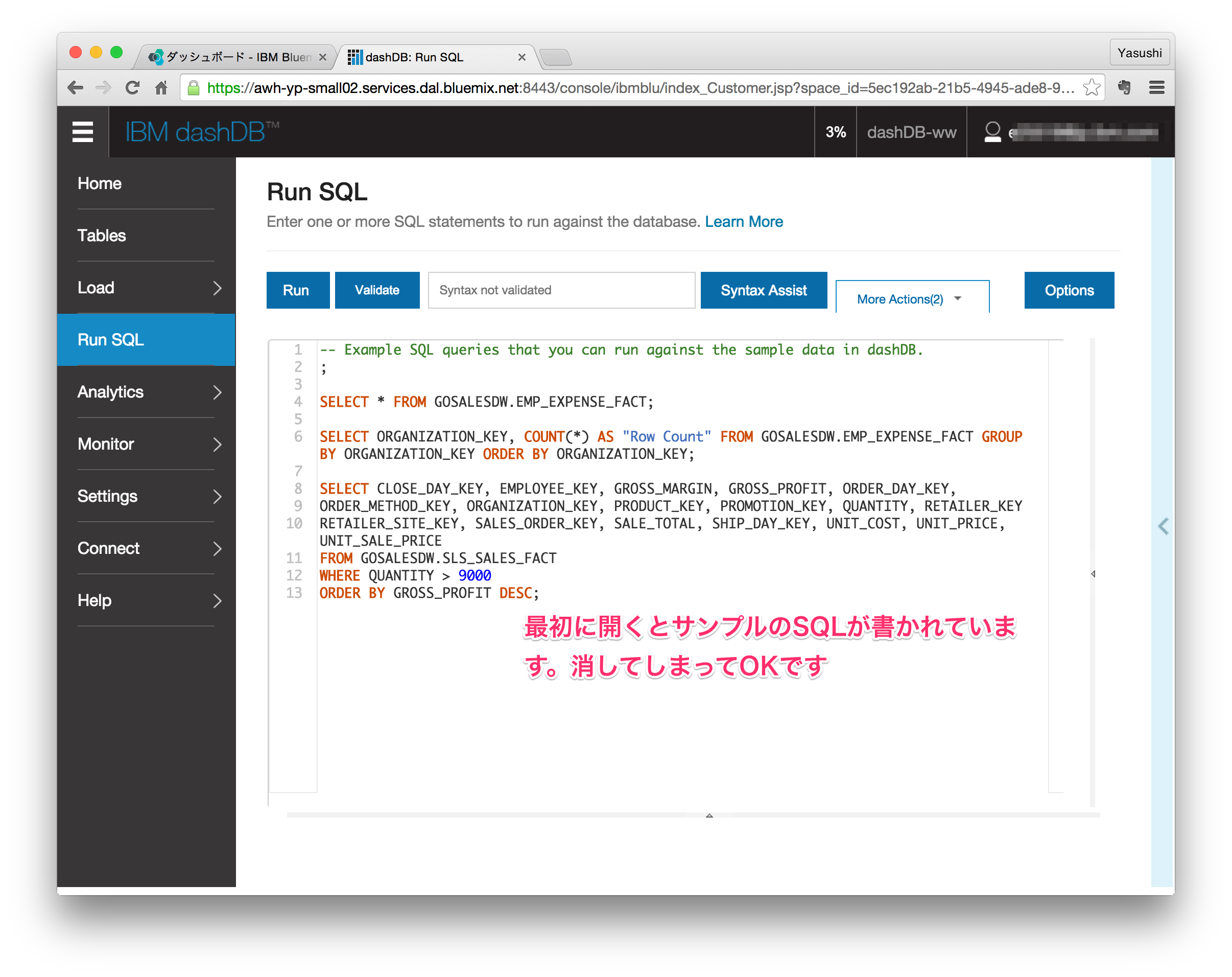Collapse the panel using the right-edge chevron
The width and height of the screenshot is (1232, 977).
[1164, 526]
